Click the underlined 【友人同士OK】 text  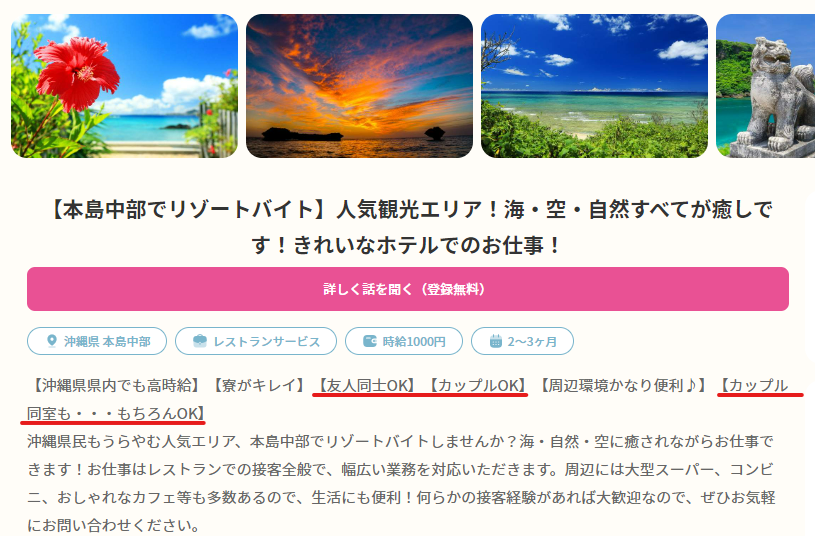[x=367, y=385]
